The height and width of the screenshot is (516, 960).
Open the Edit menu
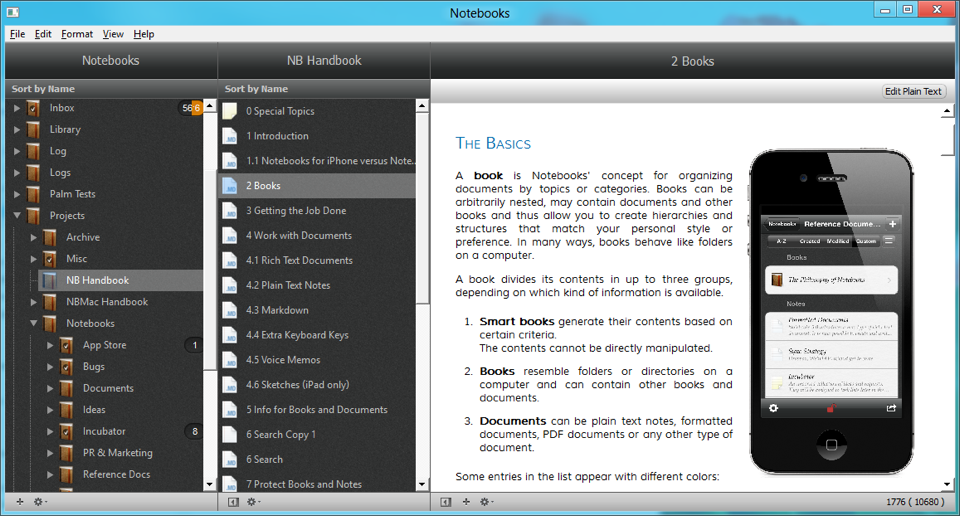click(x=43, y=34)
